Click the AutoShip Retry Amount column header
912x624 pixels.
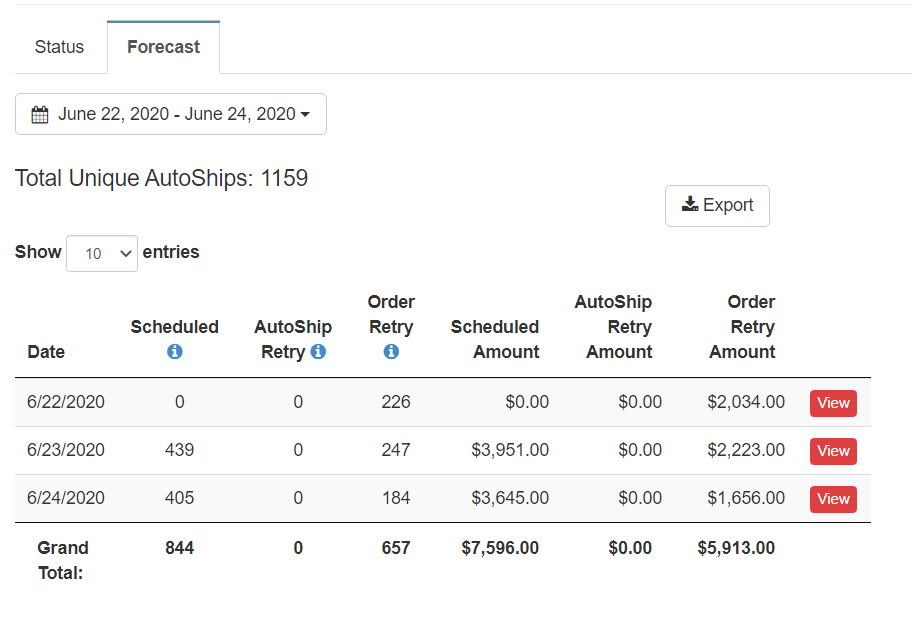613,327
